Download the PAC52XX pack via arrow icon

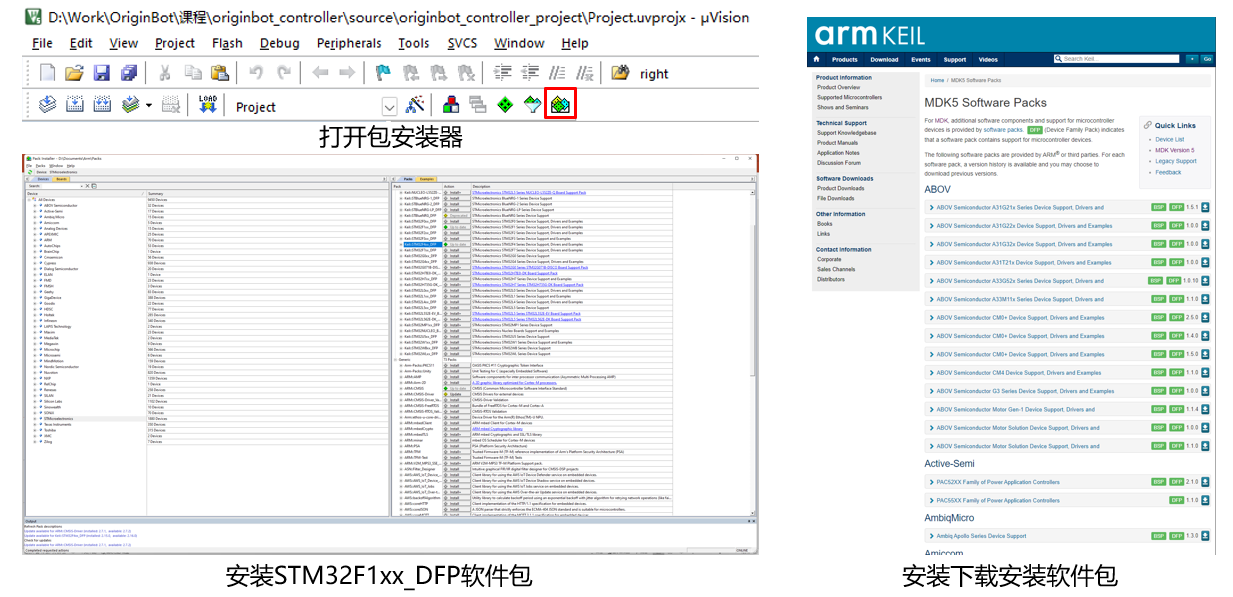1206,482
